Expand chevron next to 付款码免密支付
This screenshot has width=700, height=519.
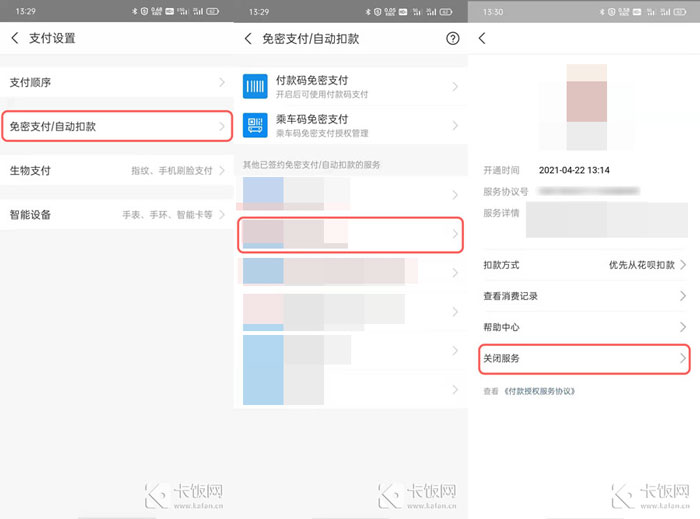pyautogui.click(x=455, y=87)
